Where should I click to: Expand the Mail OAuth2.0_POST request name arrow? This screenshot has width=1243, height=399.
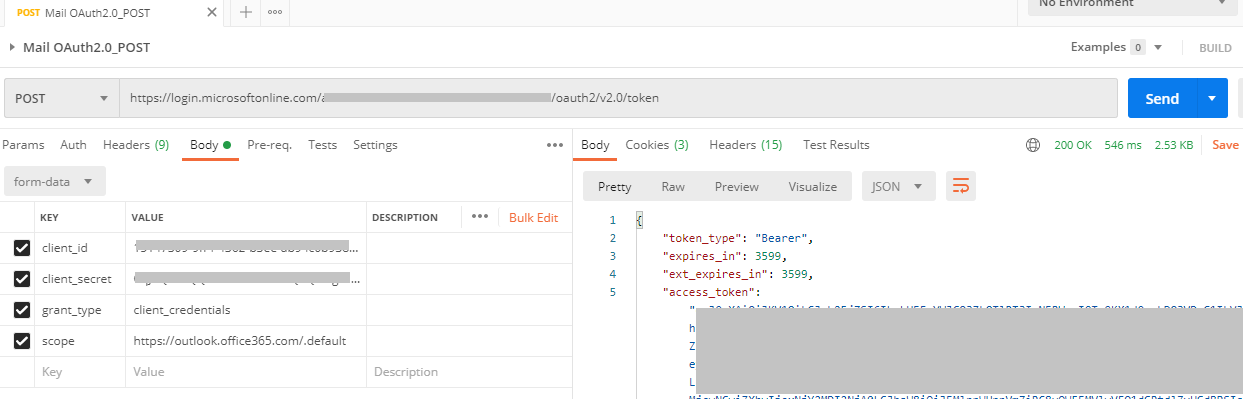pos(12,47)
